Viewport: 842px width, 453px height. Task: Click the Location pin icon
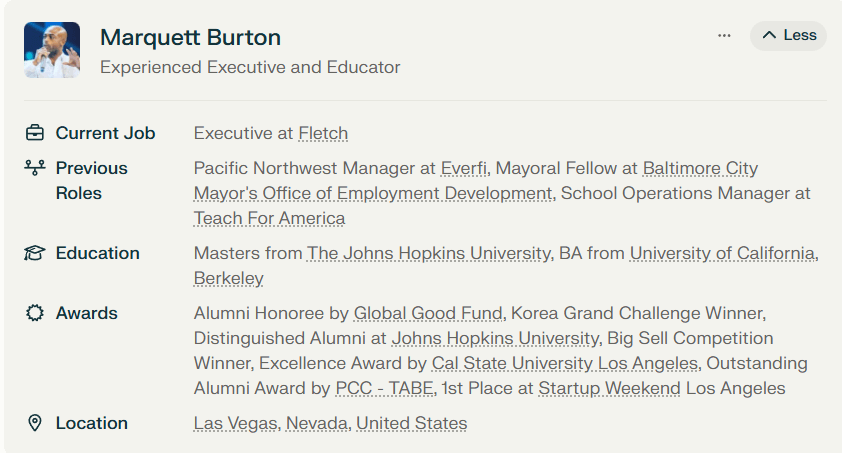(35, 423)
